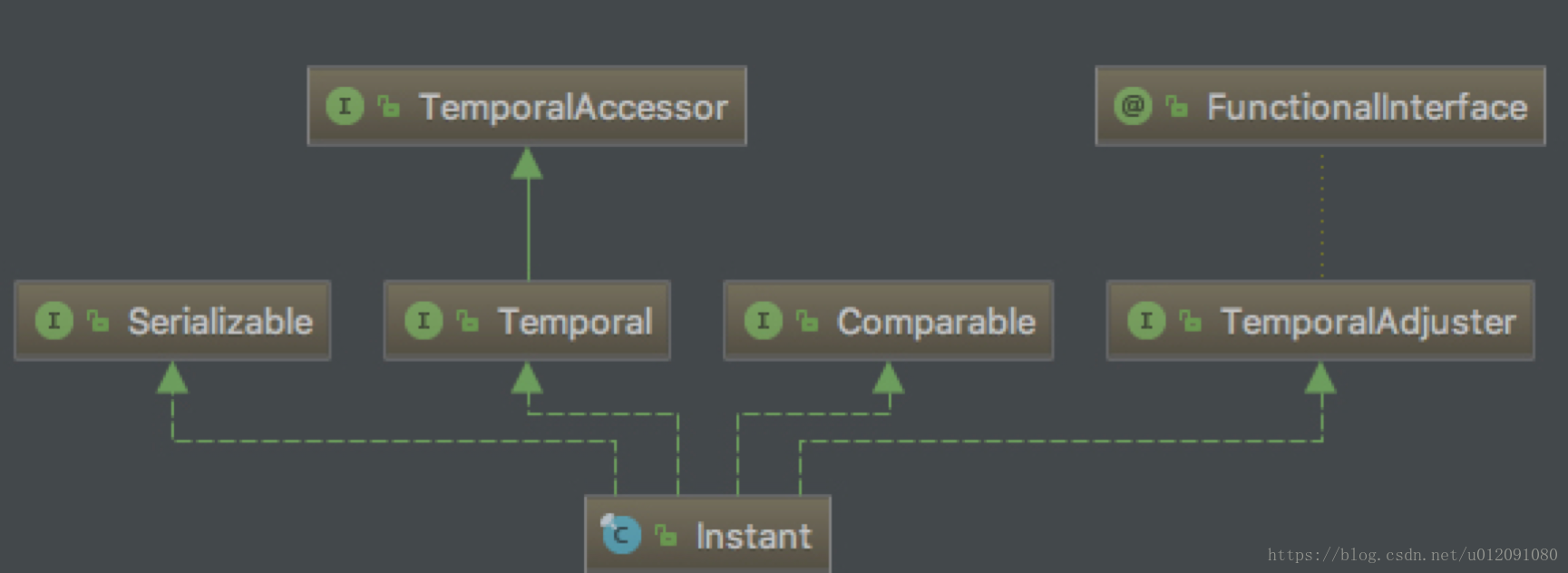Click the public visibility icon on TemporalAccessor

389,107
